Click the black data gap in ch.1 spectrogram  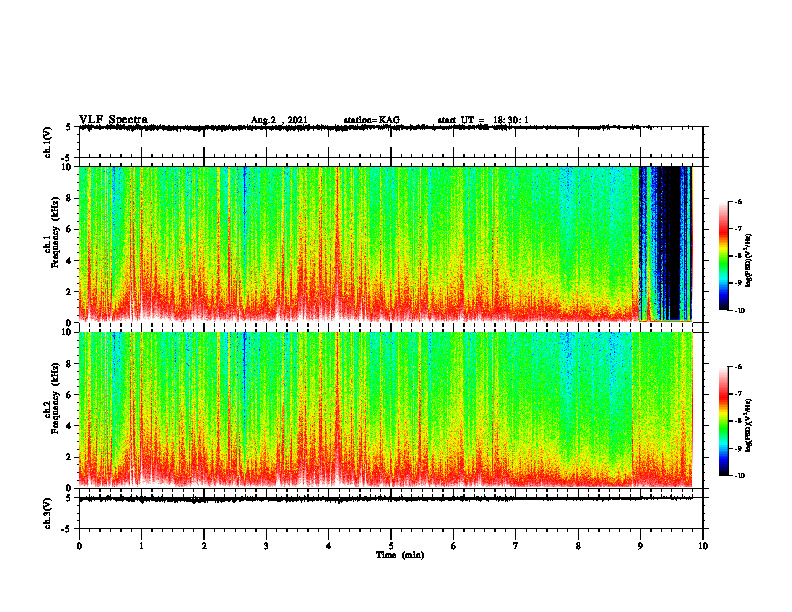[672, 242]
